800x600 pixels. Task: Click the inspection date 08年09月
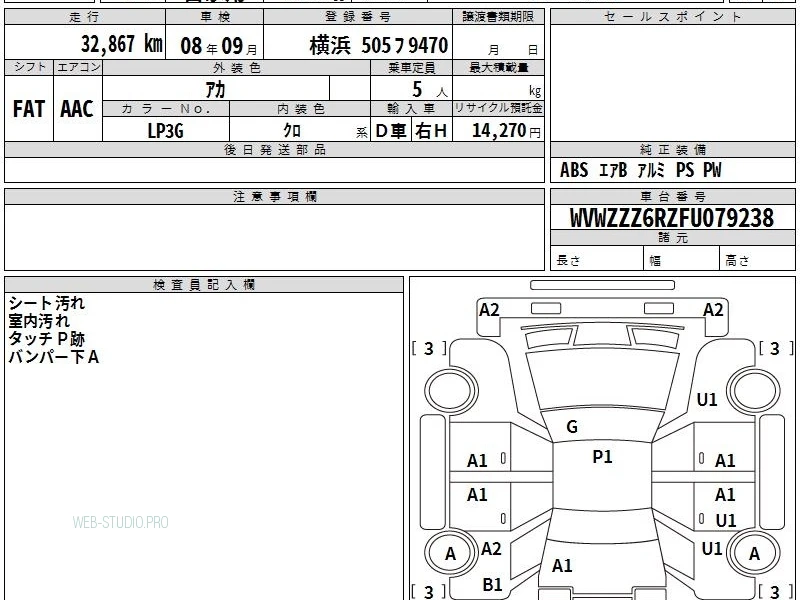pyautogui.click(x=219, y=46)
